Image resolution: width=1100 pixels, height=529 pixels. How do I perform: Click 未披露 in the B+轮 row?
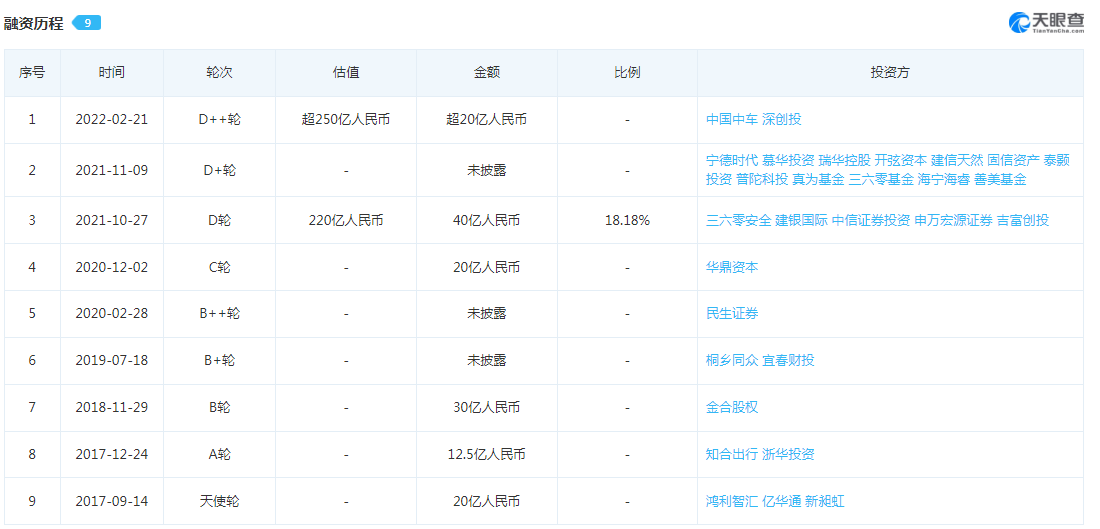[487, 361]
